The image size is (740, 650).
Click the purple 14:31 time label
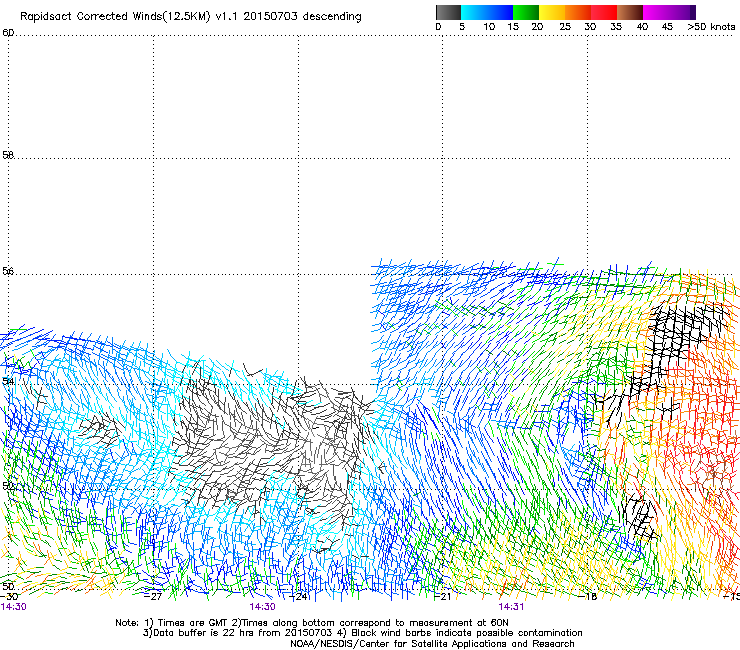511,607
